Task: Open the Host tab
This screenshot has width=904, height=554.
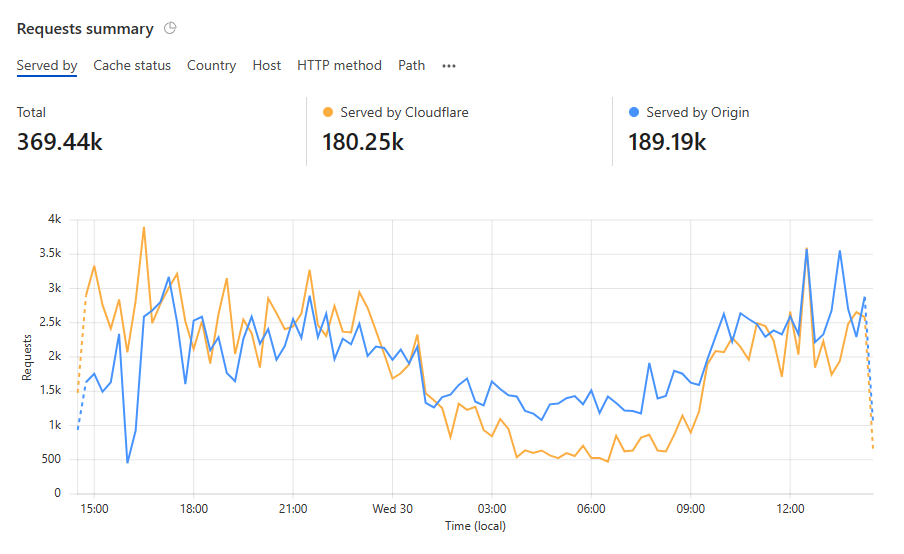Action: (266, 66)
